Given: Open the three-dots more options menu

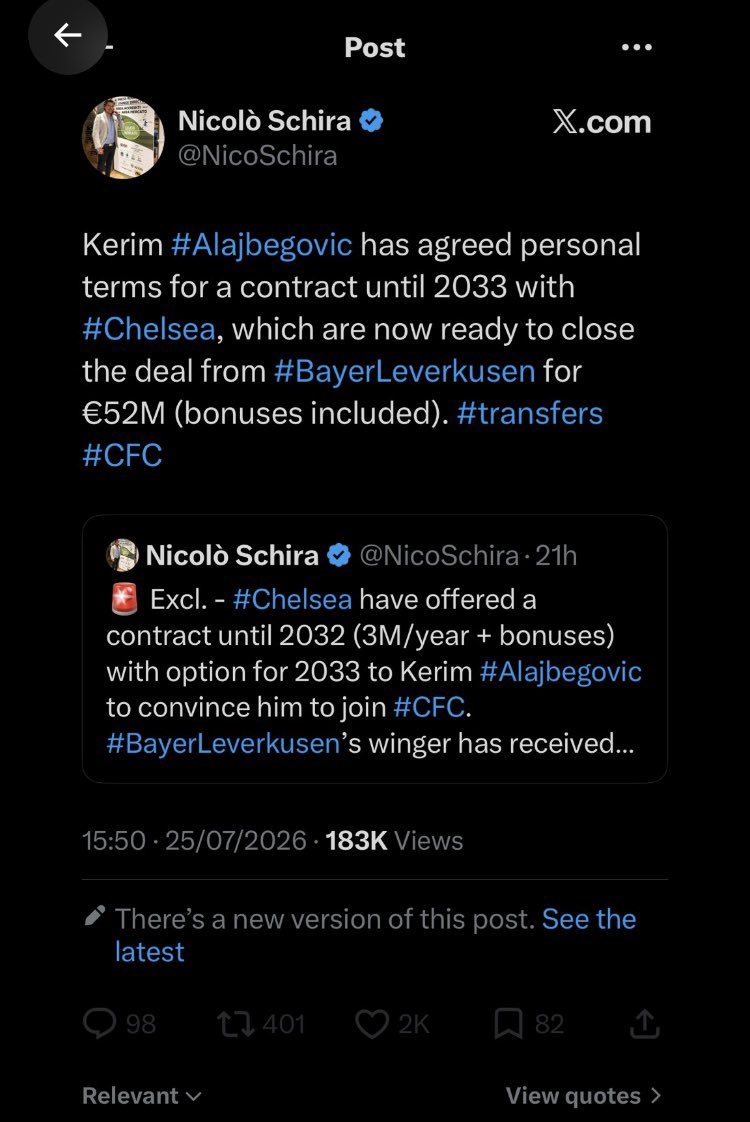Looking at the screenshot, I should click(636, 47).
